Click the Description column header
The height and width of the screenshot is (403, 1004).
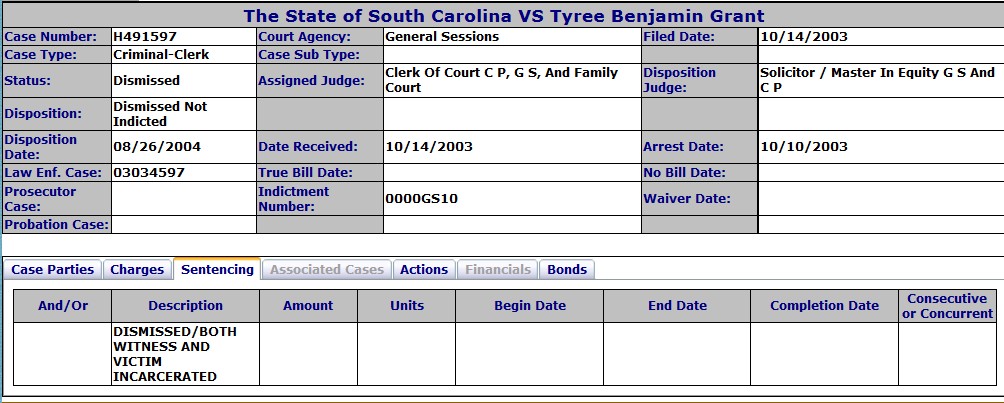(185, 305)
